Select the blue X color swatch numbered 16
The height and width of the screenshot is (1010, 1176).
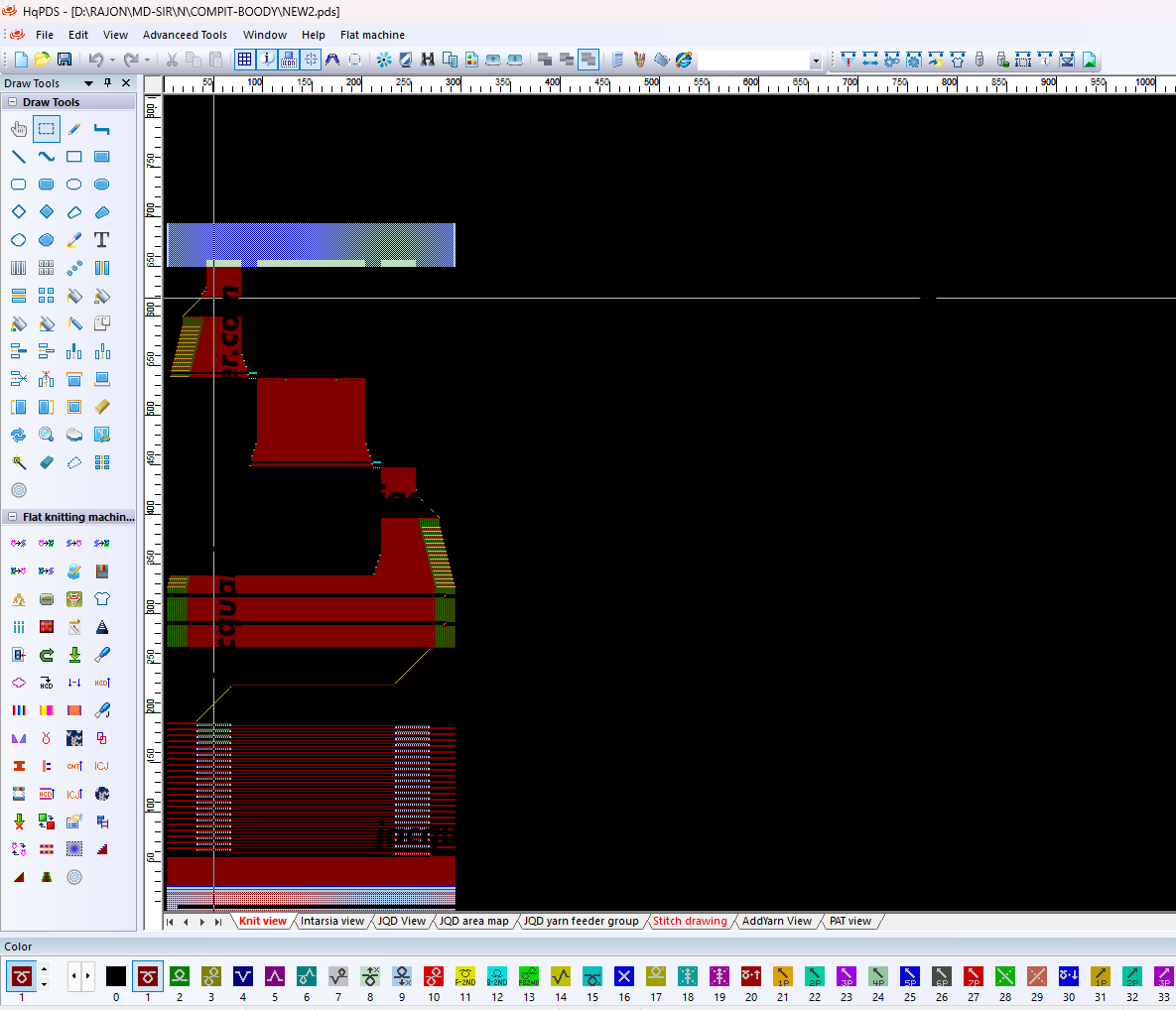tap(624, 976)
